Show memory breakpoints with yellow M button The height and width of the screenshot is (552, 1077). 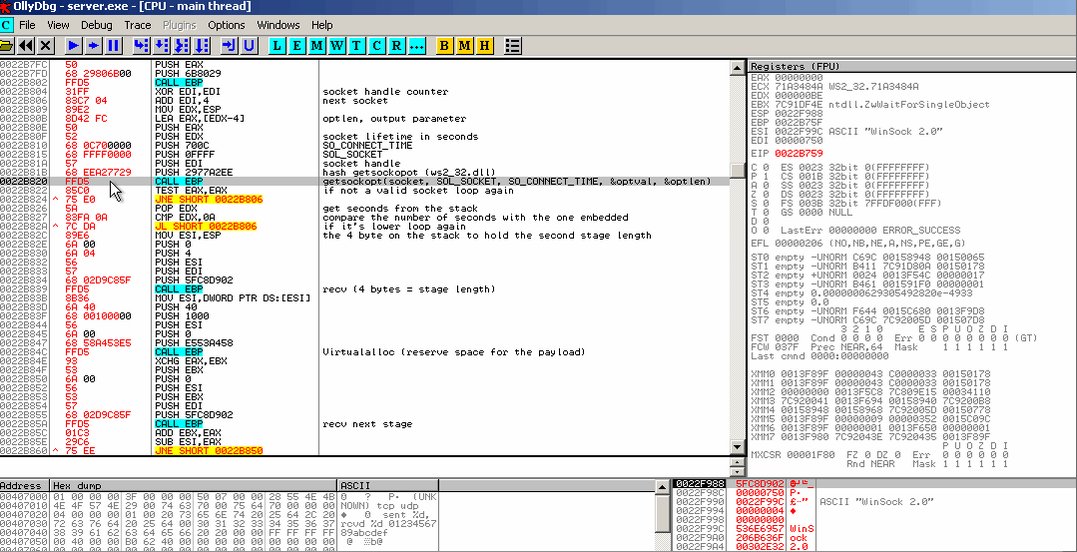point(465,46)
